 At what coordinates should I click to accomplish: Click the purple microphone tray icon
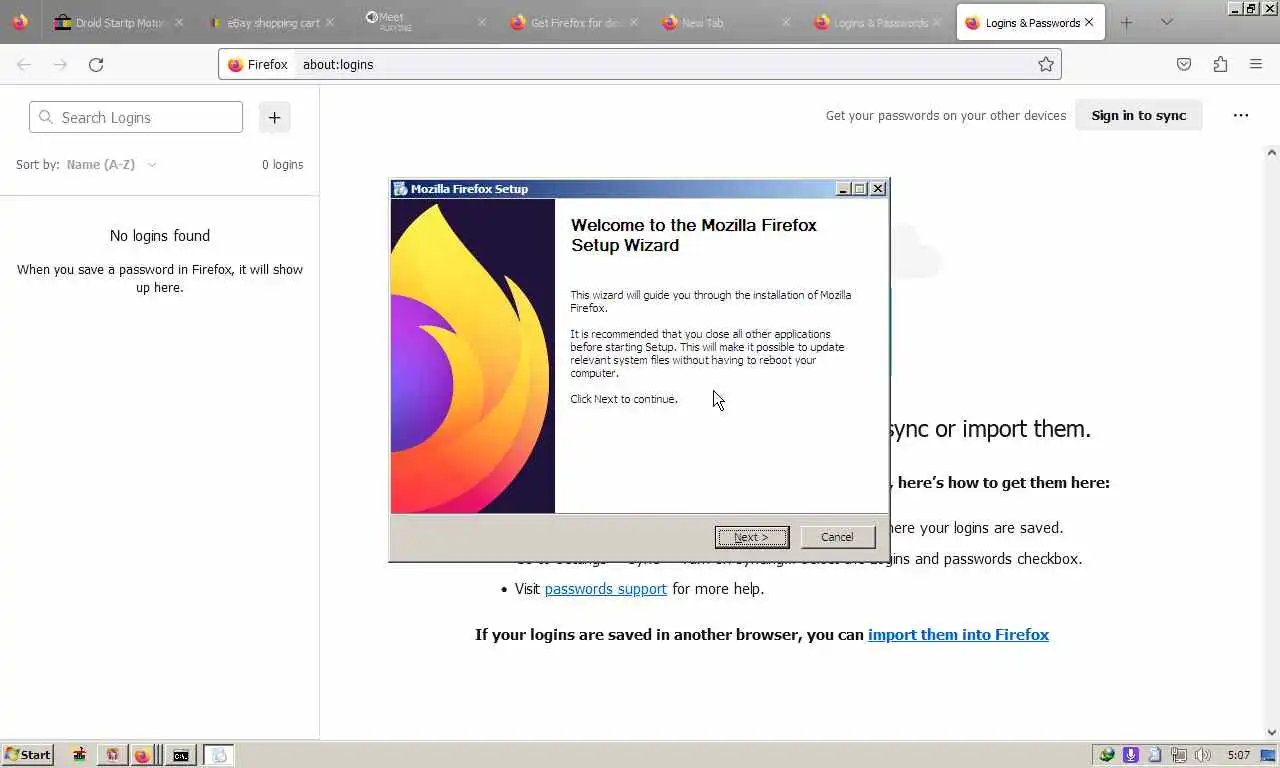coord(1131,755)
